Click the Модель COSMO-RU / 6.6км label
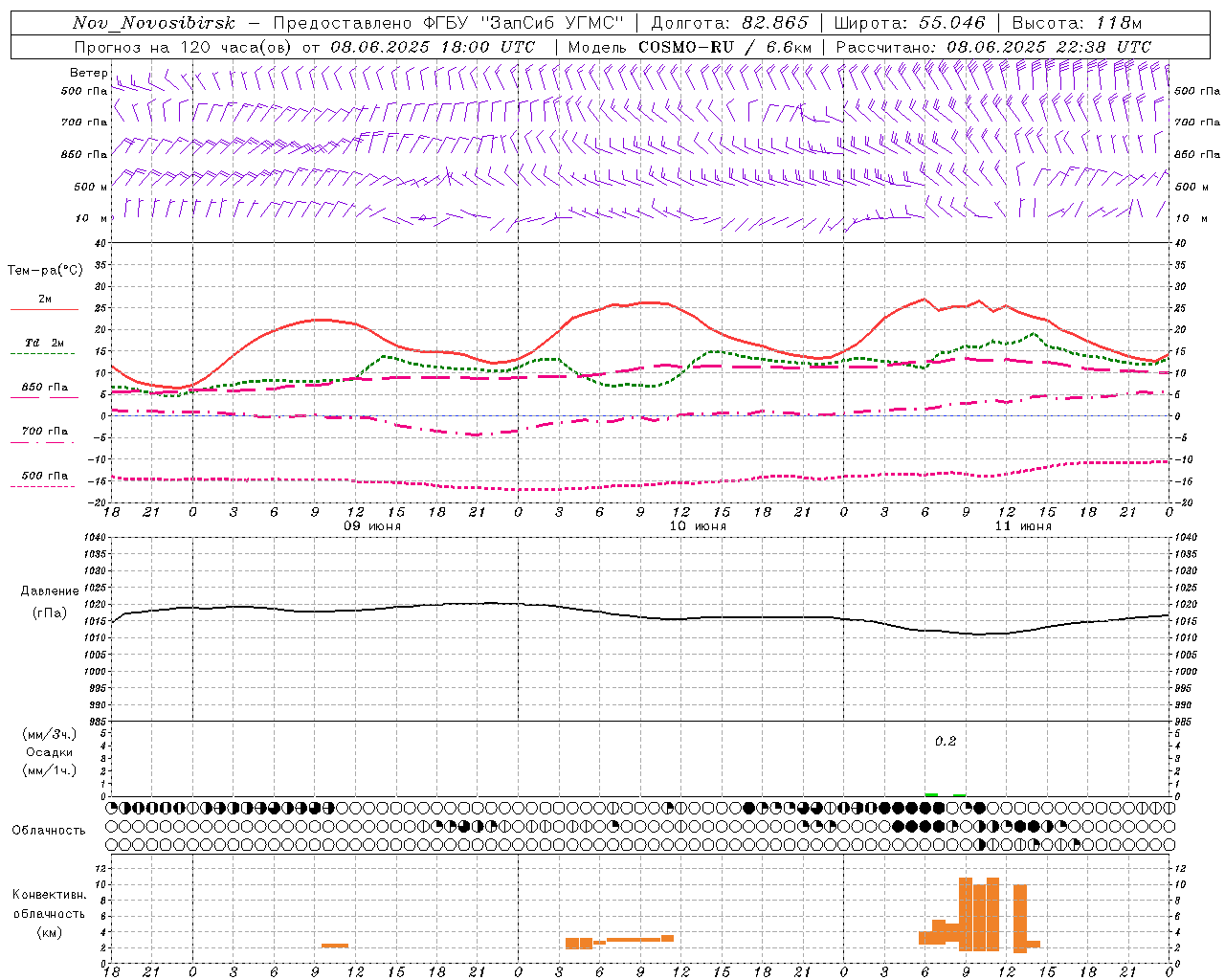Image resolution: width=1225 pixels, height=980 pixels. [x=690, y=47]
